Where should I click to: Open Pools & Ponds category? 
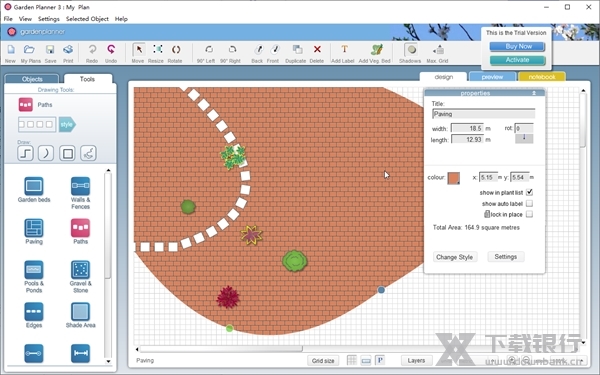[x=34, y=270]
